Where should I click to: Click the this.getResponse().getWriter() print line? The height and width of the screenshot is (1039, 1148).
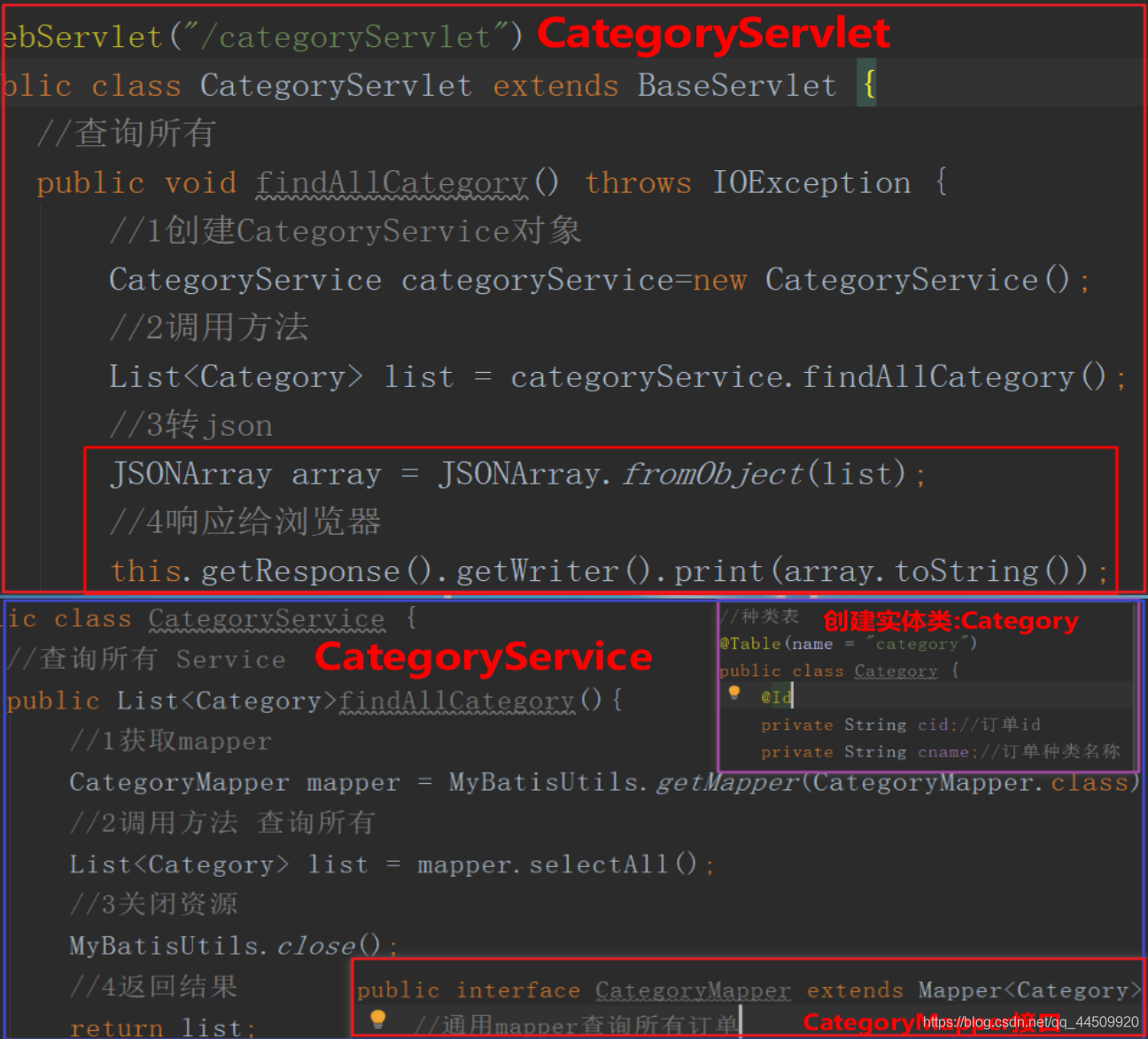609,571
